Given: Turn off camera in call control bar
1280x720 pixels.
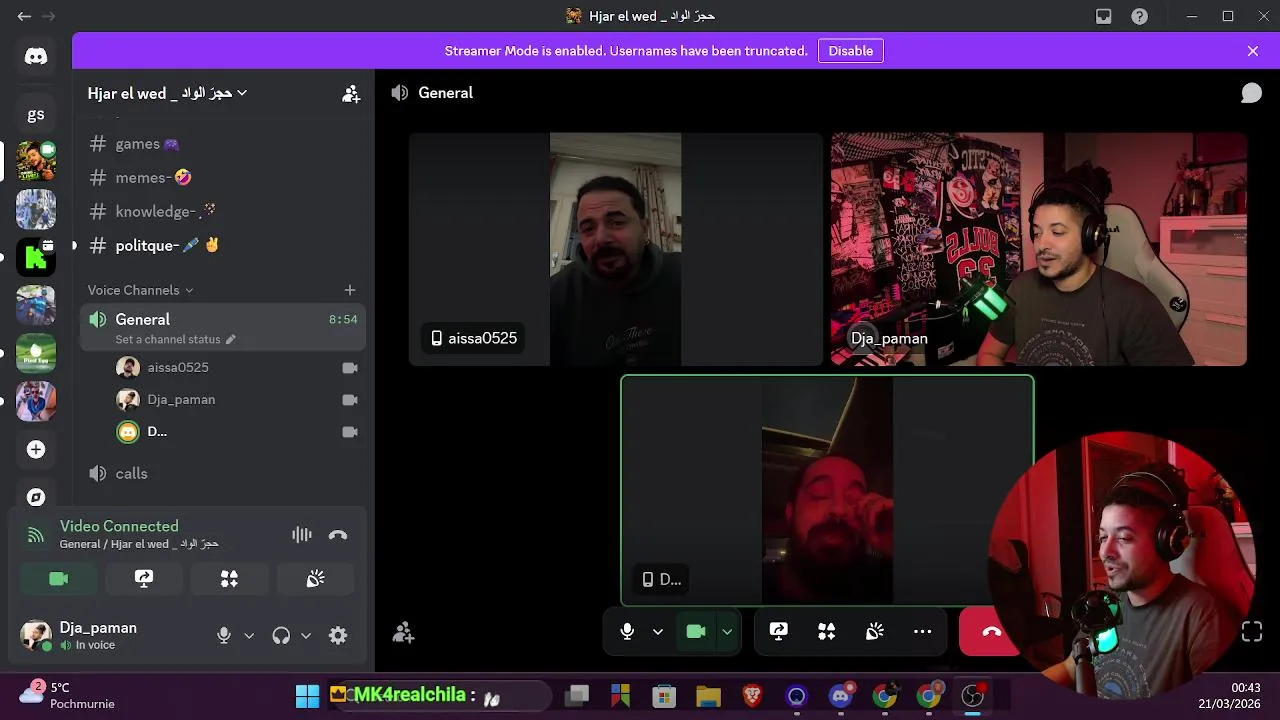Looking at the screenshot, I should 696,631.
